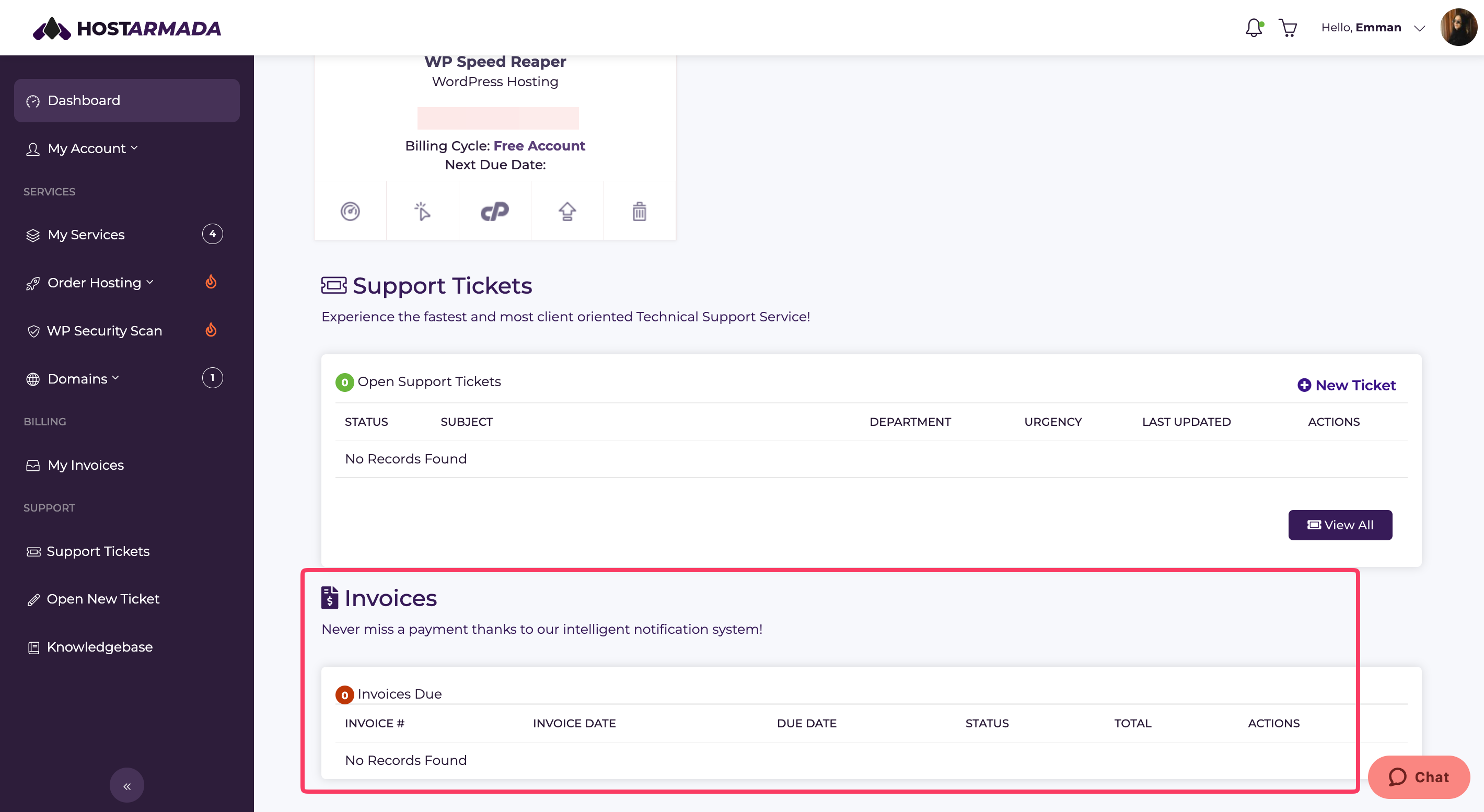The width and height of the screenshot is (1484, 812).
Task: Click Invoices Due heading text
Action: (x=399, y=694)
